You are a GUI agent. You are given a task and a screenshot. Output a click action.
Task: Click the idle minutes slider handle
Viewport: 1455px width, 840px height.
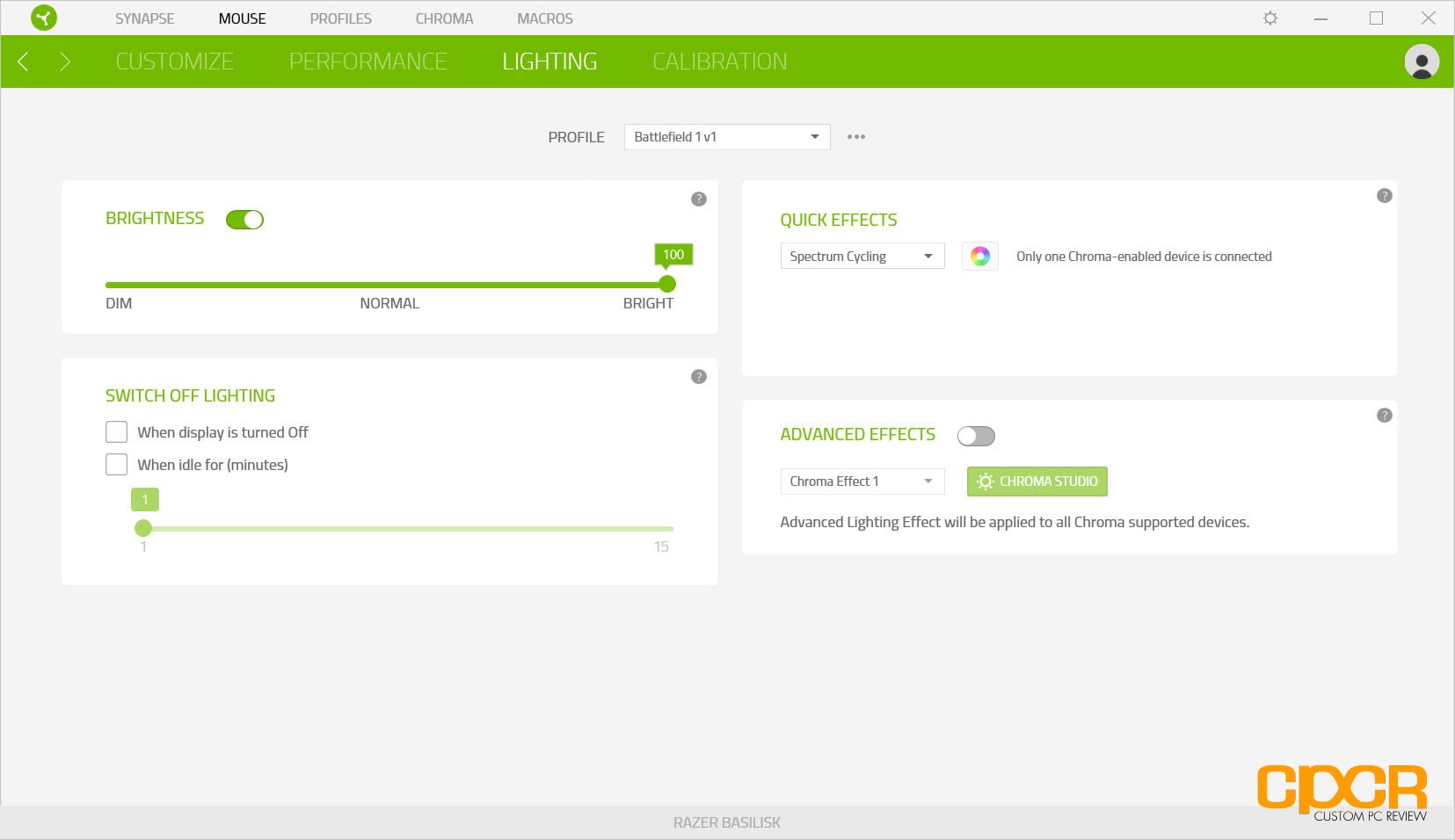(143, 528)
